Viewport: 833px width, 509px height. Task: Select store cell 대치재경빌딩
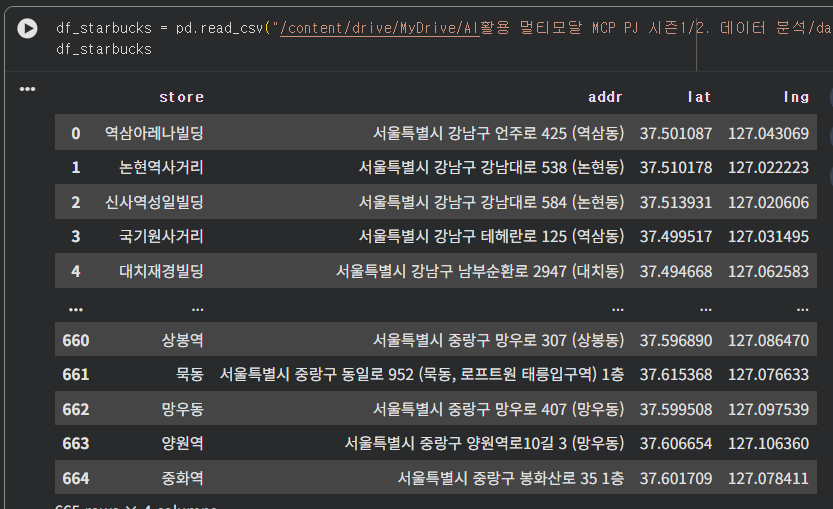(161, 271)
